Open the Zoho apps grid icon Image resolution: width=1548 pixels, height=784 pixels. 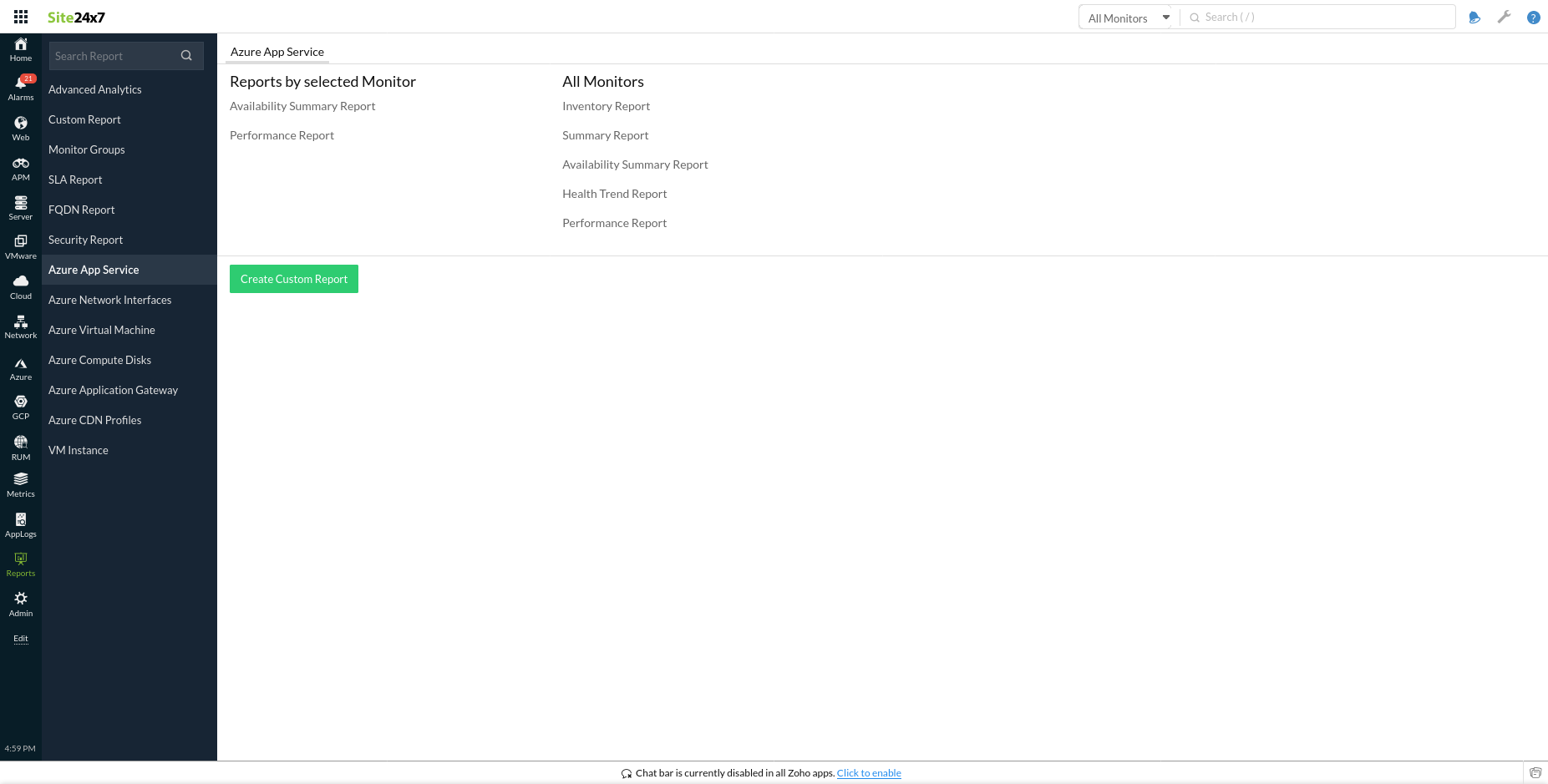coord(20,17)
